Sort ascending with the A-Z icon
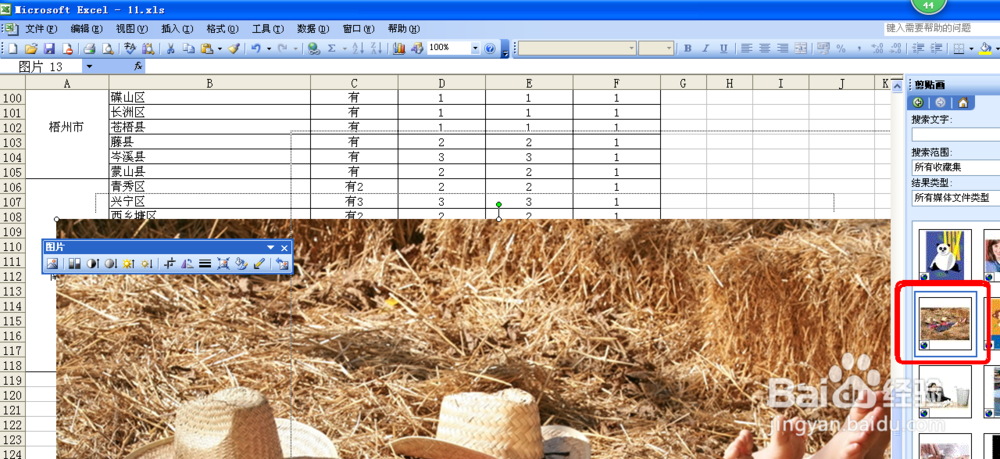1000x459 pixels. pyautogui.click(x=358, y=48)
